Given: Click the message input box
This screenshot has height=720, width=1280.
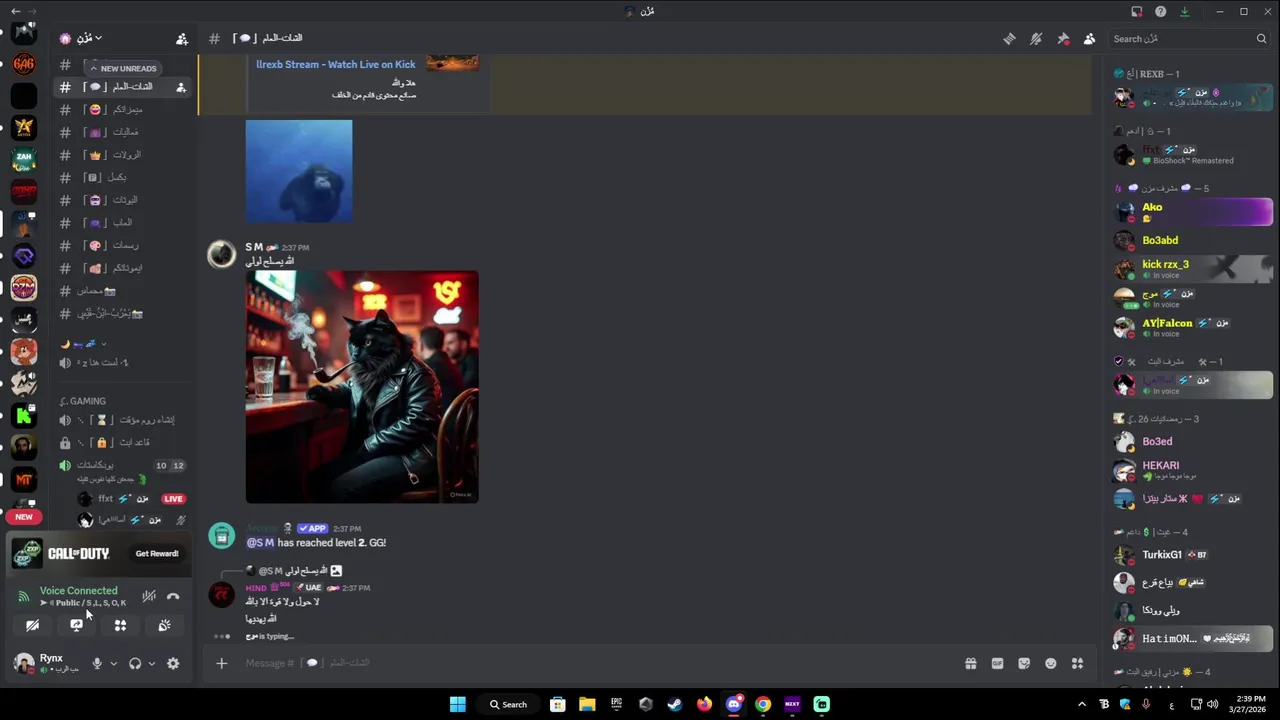Looking at the screenshot, I should pos(600,663).
